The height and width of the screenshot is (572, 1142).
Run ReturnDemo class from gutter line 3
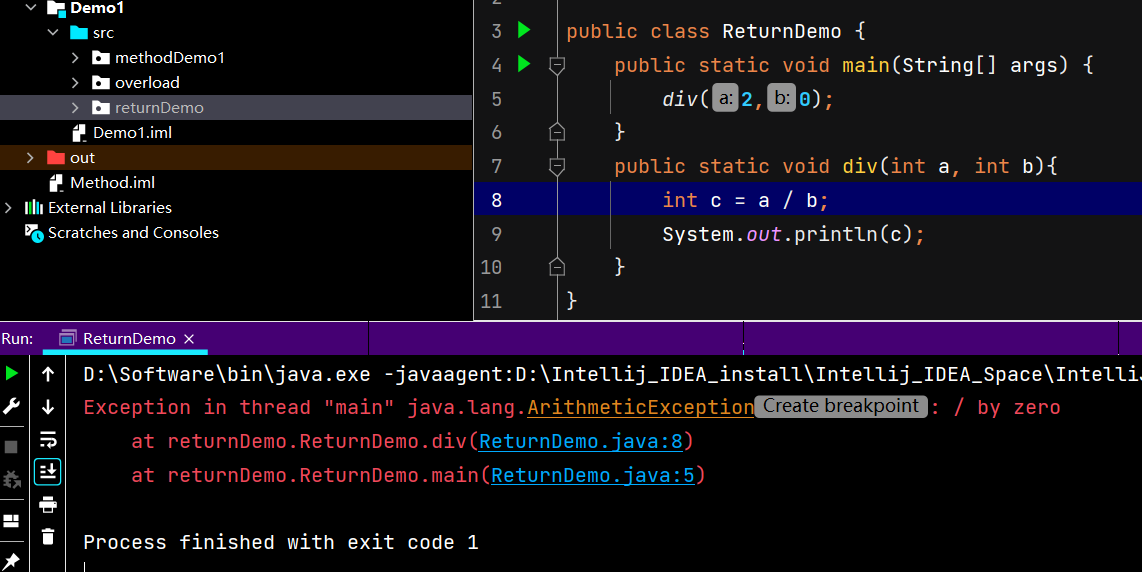click(524, 31)
